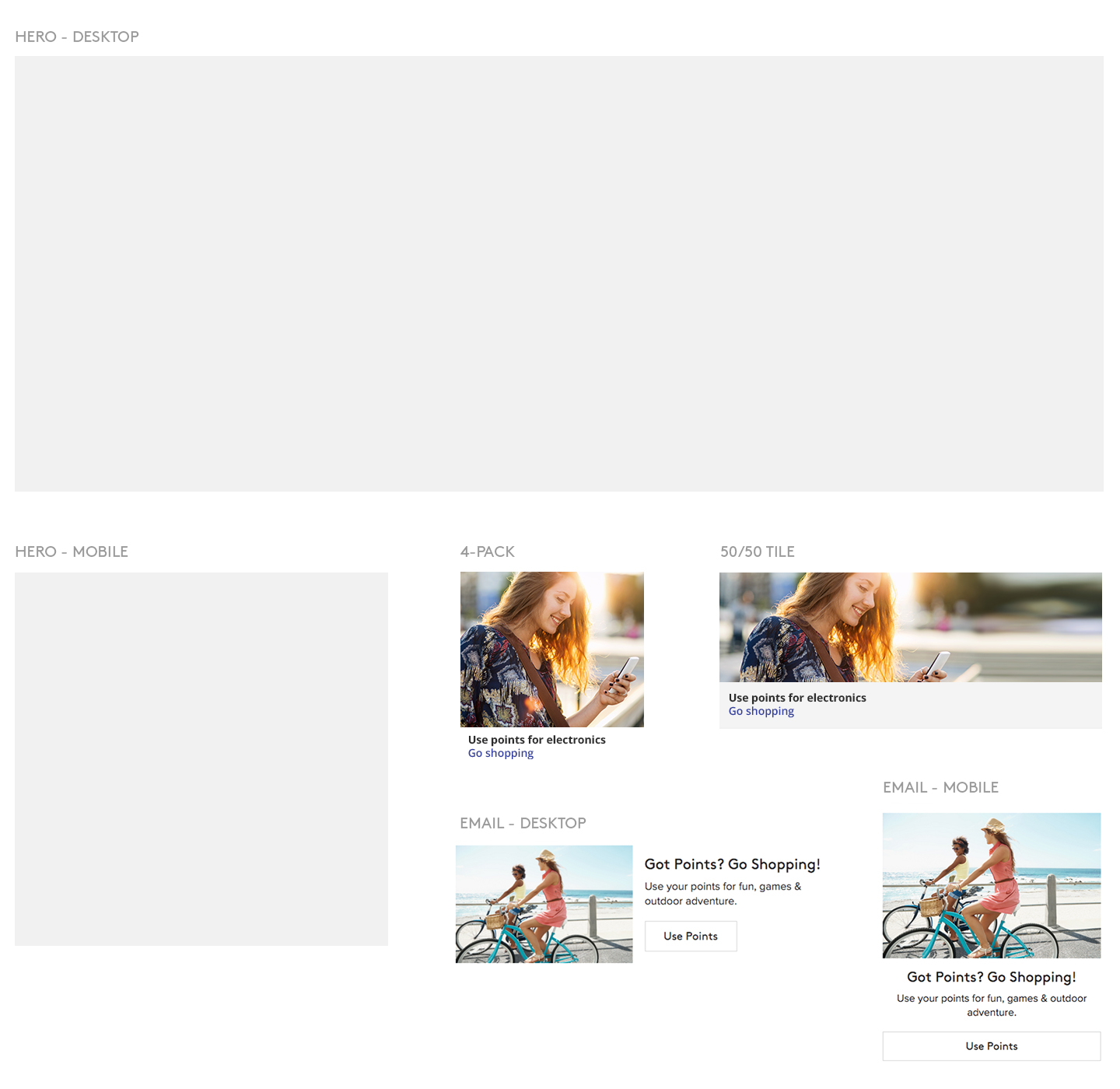
Task: Select the empty Hero Mobile placeholder box
Action: (201, 758)
